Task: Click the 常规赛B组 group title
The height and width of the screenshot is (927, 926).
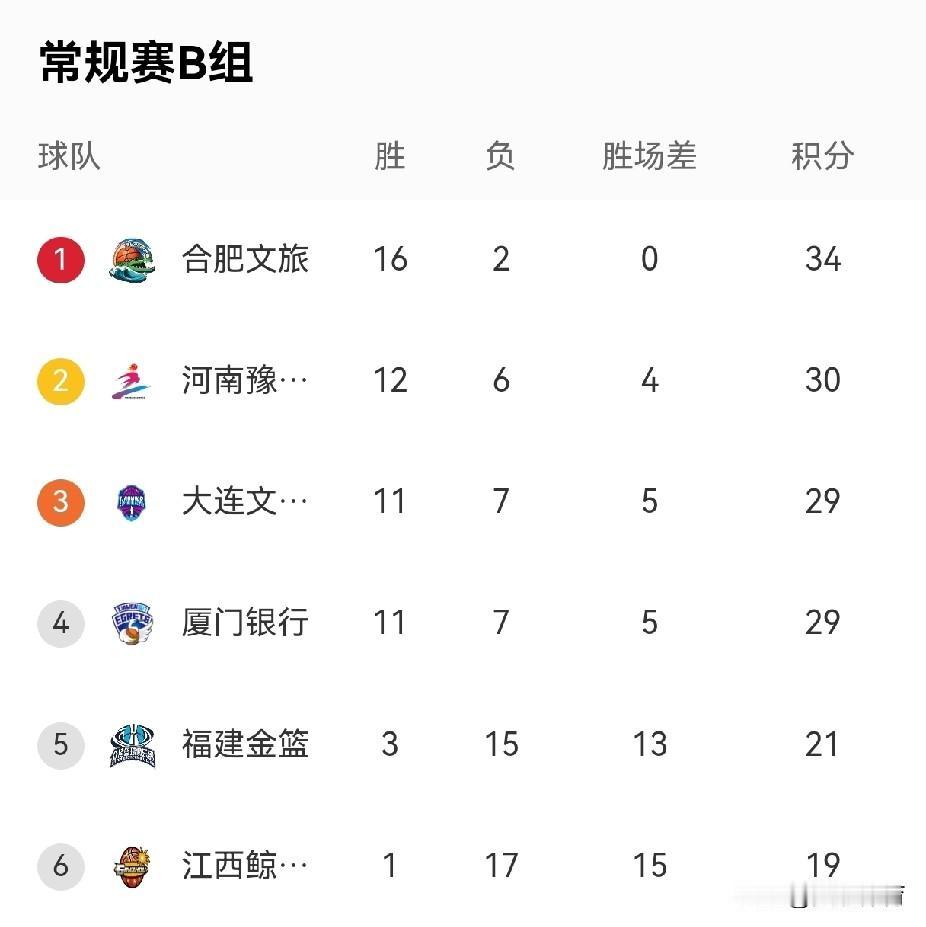Action: tap(146, 63)
